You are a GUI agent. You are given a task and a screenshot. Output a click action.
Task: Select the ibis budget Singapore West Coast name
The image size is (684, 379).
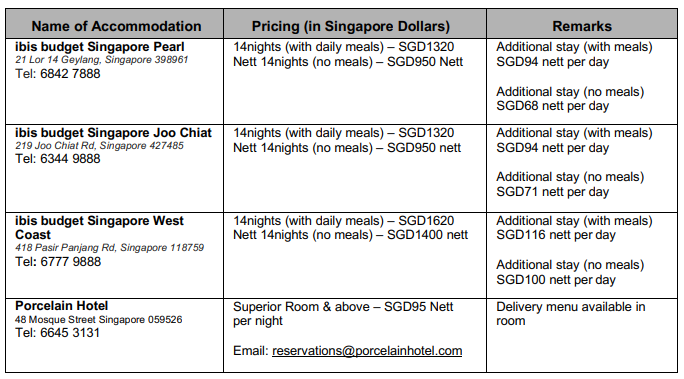click(99, 228)
